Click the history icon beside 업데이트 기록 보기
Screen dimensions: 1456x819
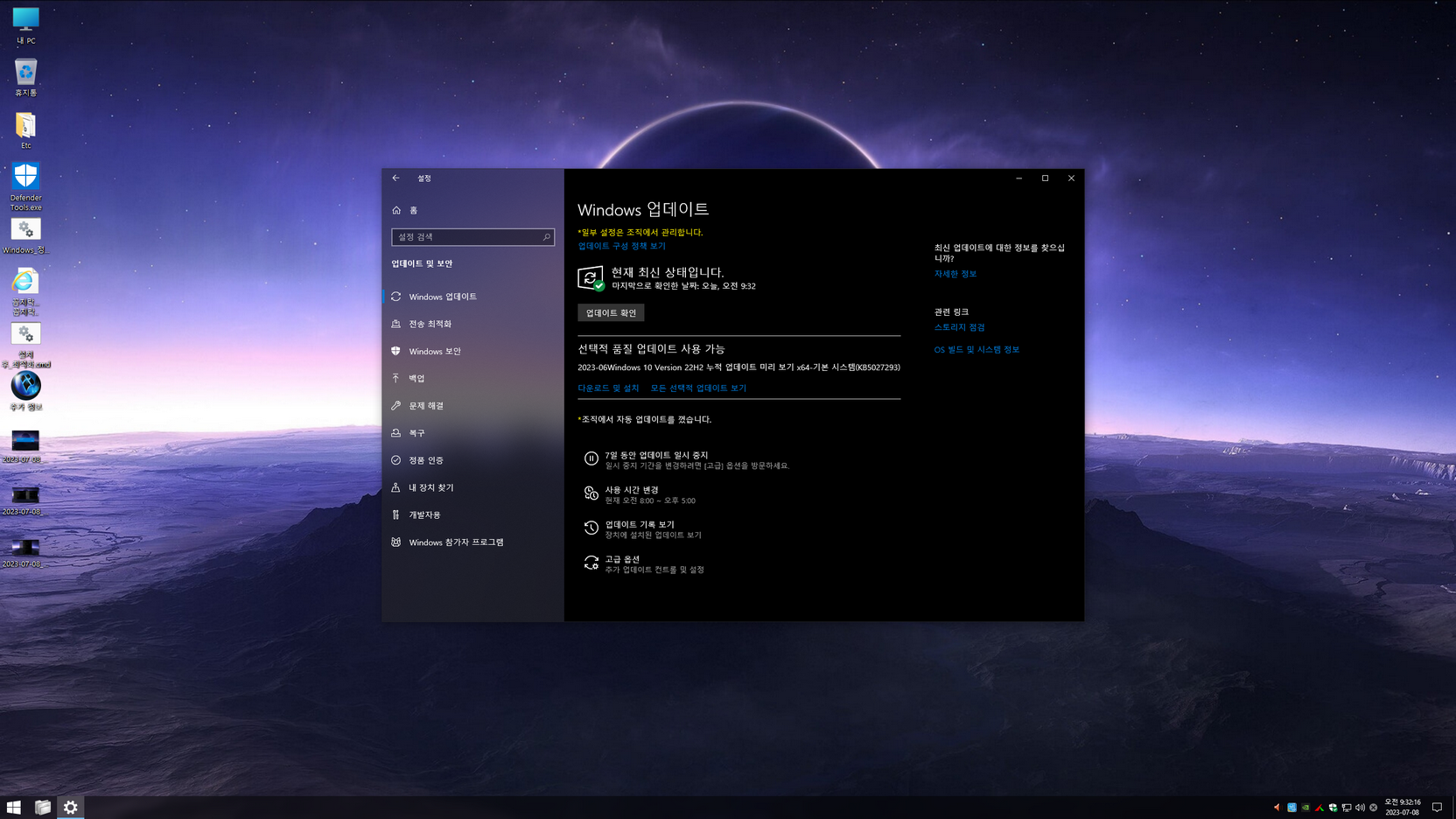pos(591,528)
